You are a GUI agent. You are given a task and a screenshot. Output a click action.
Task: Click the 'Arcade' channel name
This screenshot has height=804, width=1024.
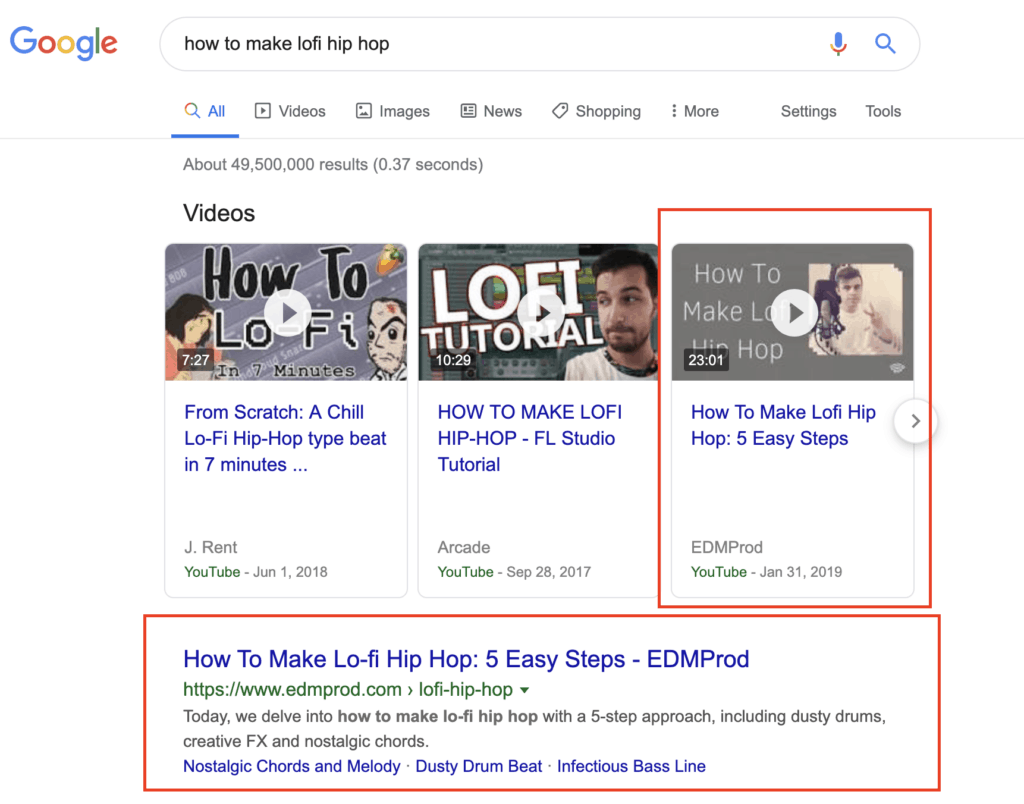tap(464, 547)
